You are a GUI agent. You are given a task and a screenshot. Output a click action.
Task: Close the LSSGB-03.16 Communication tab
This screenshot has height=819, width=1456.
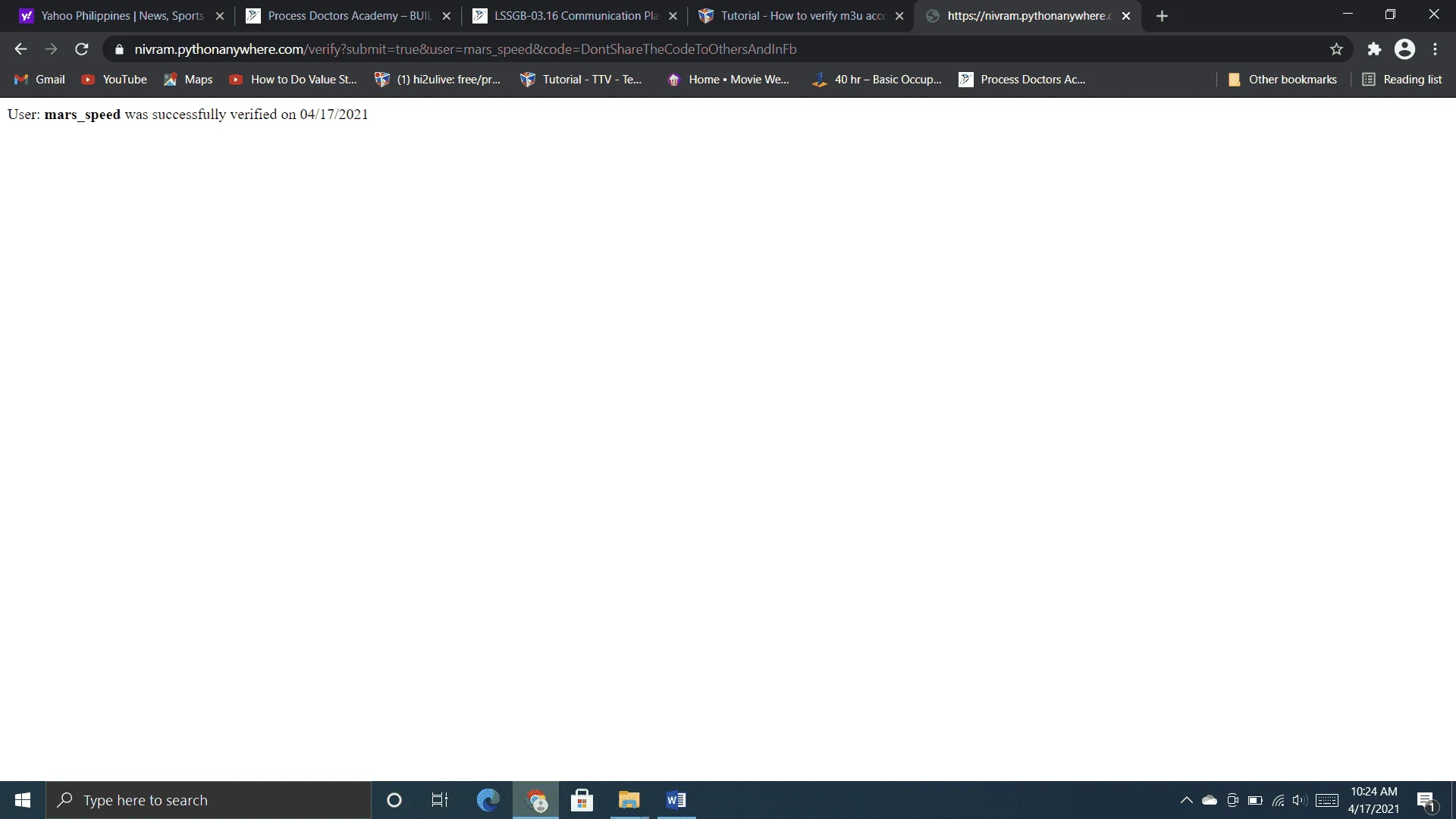pos(673,16)
